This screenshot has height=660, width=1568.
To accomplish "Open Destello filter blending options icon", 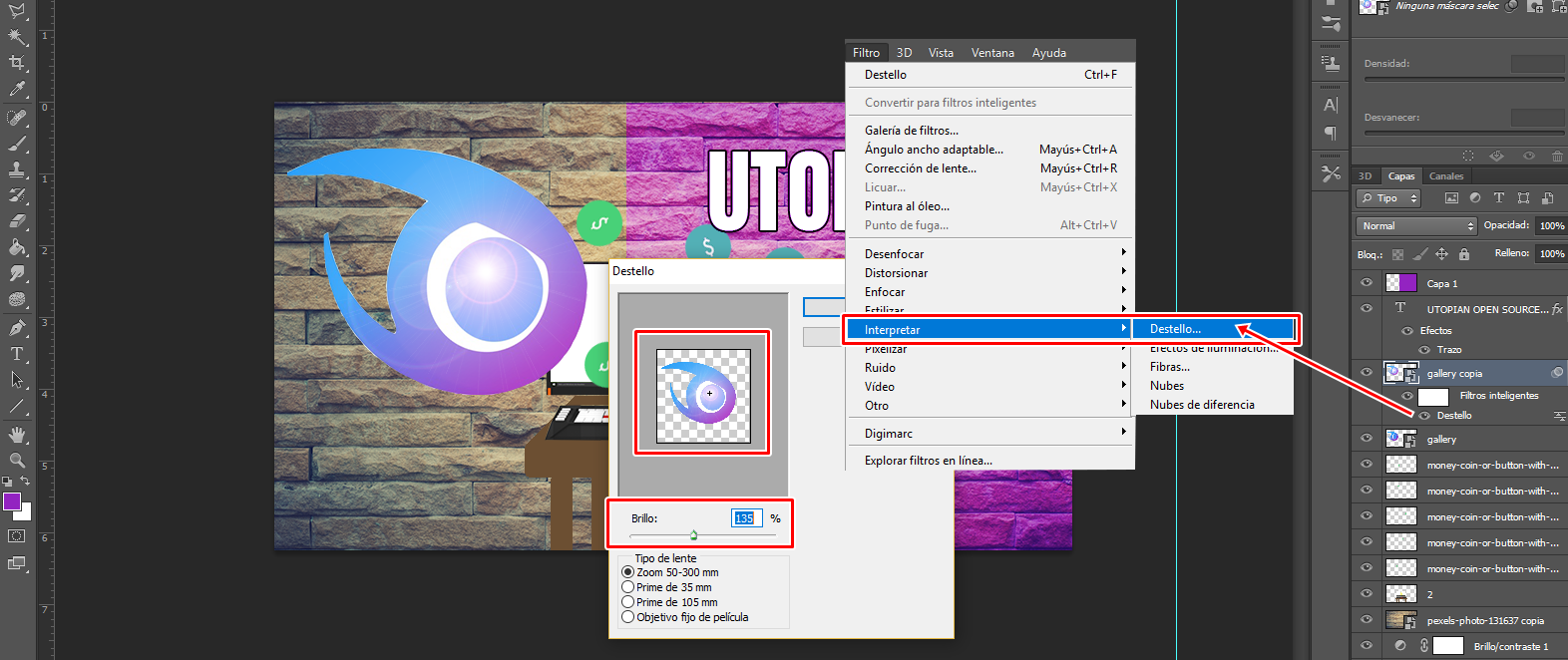I will click(x=1559, y=416).
